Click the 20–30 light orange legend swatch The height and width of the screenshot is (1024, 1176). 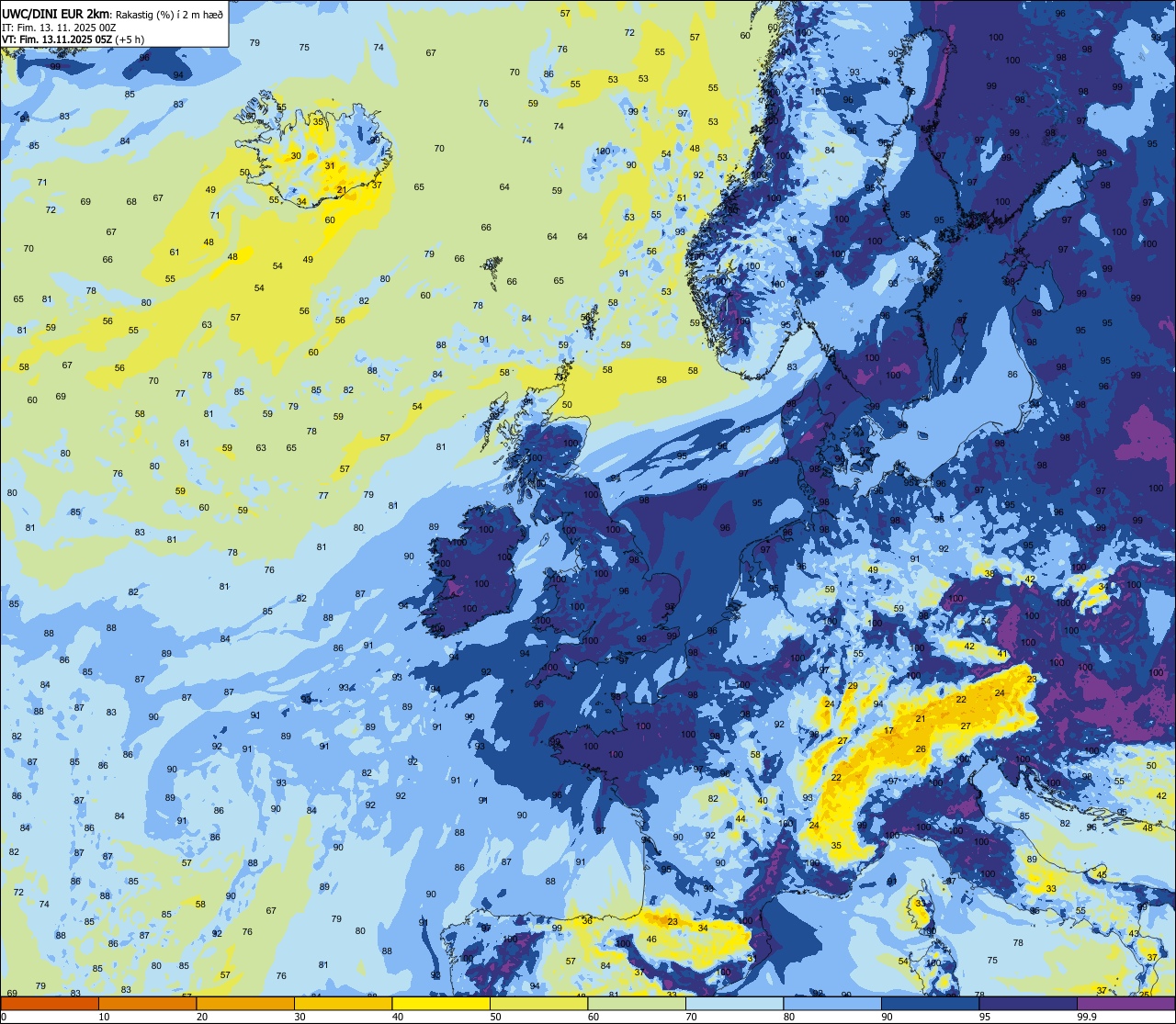click(245, 1003)
